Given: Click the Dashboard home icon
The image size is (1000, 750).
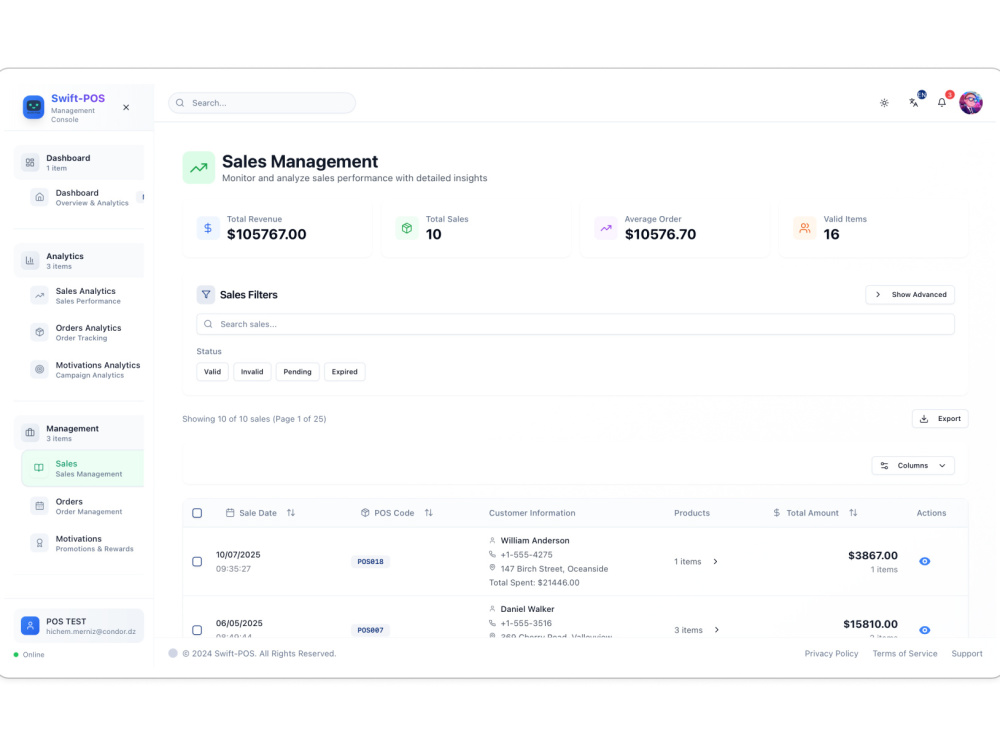Looking at the screenshot, I should coord(40,197).
